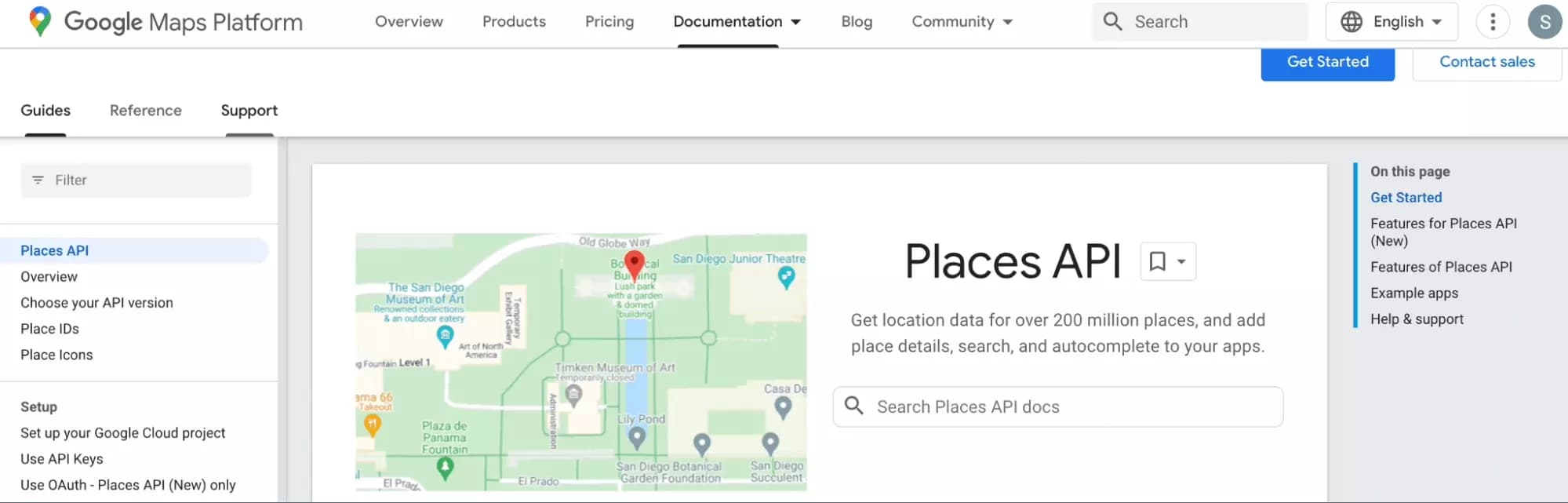Click the red map pin on map
Viewport: 1568px width, 503px height.
[x=634, y=265]
